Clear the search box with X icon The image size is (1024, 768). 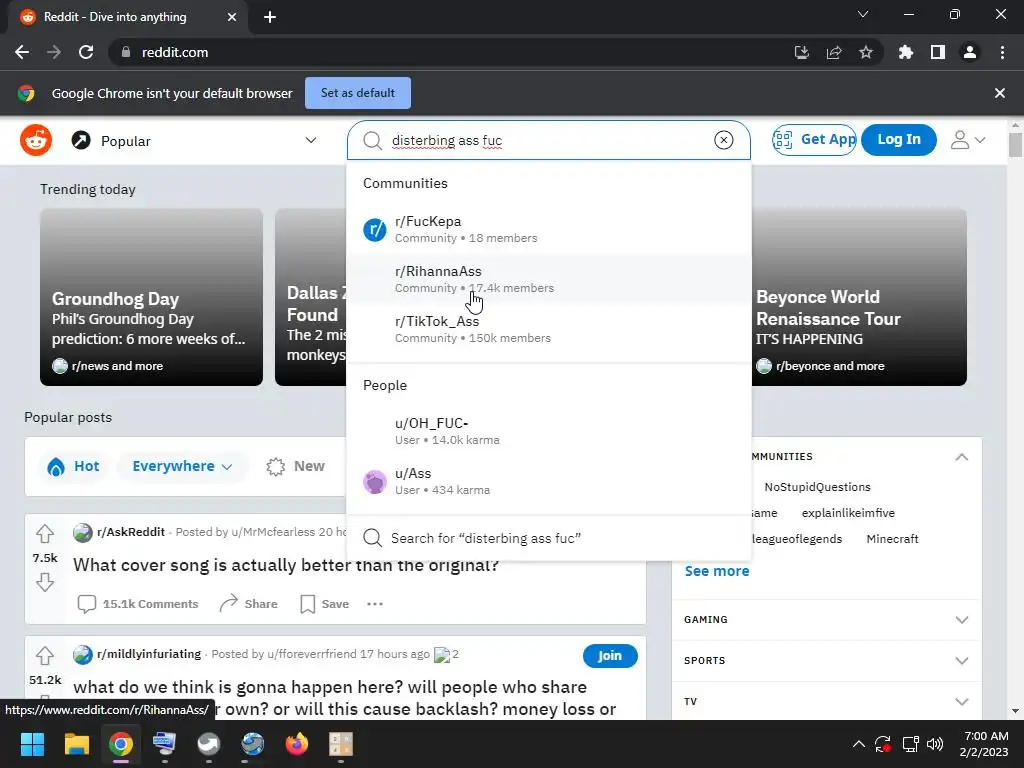pyautogui.click(x=723, y=140)
